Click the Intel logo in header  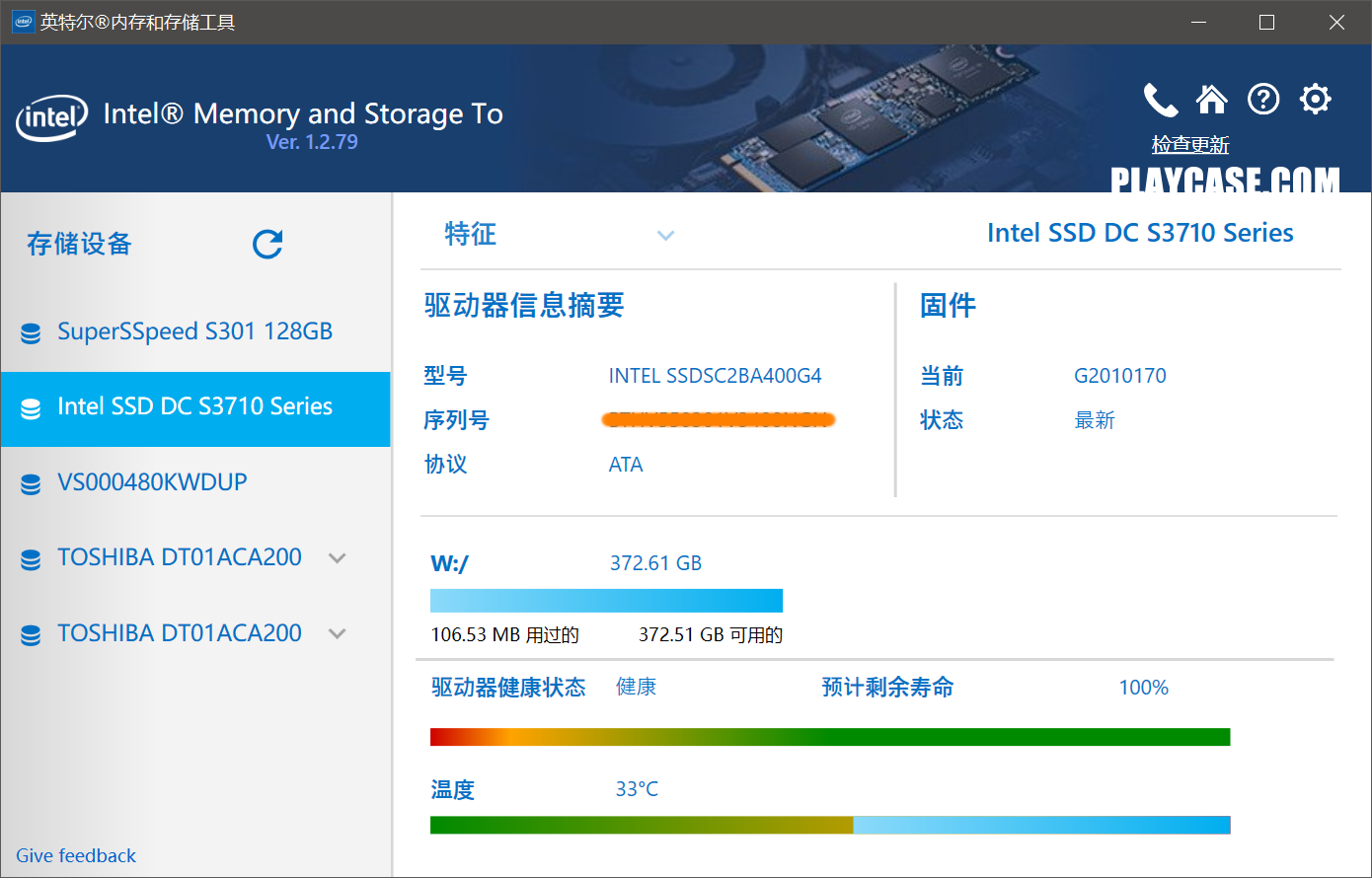click(x=51, y=118)
